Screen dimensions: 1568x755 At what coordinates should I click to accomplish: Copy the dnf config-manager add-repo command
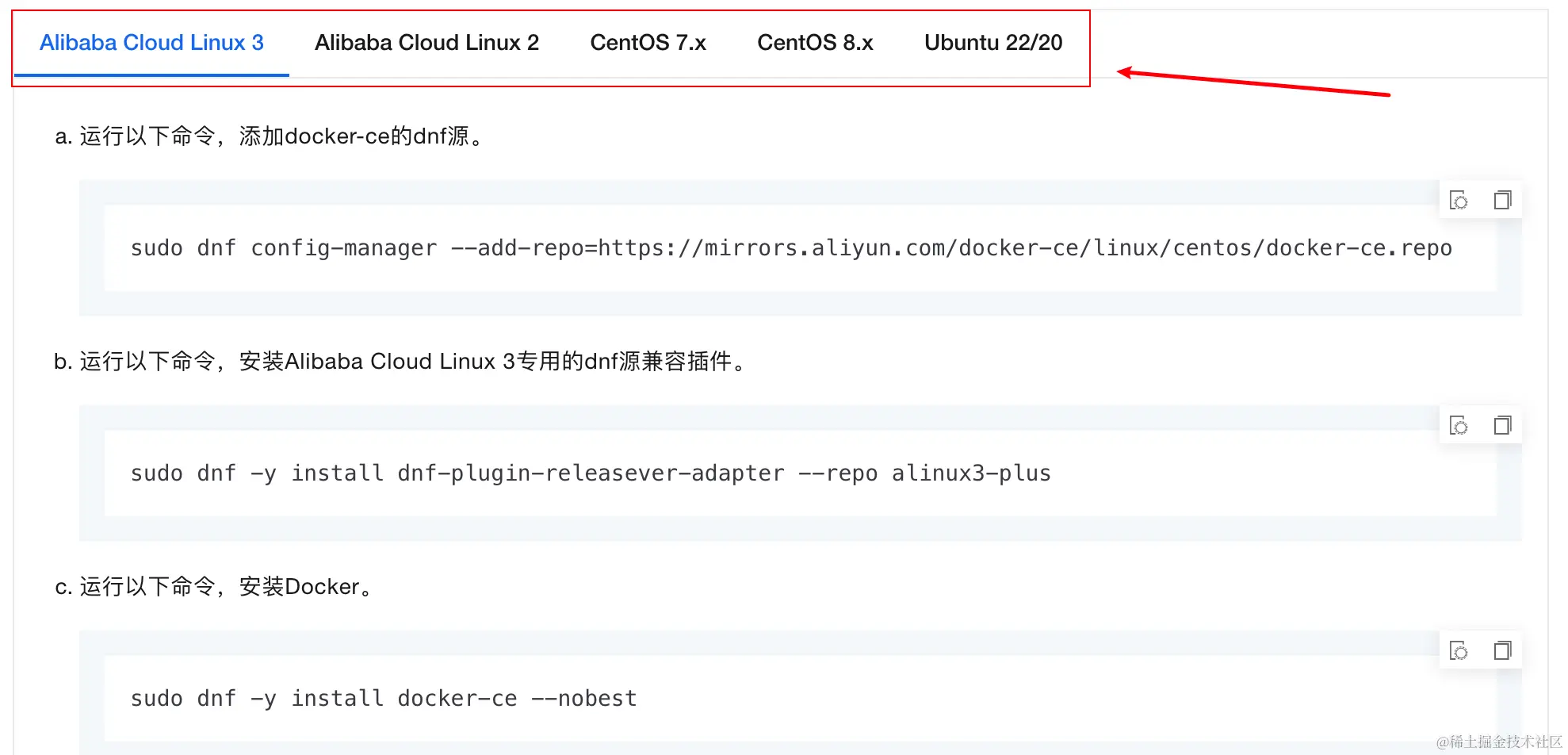pos(1502,201)
